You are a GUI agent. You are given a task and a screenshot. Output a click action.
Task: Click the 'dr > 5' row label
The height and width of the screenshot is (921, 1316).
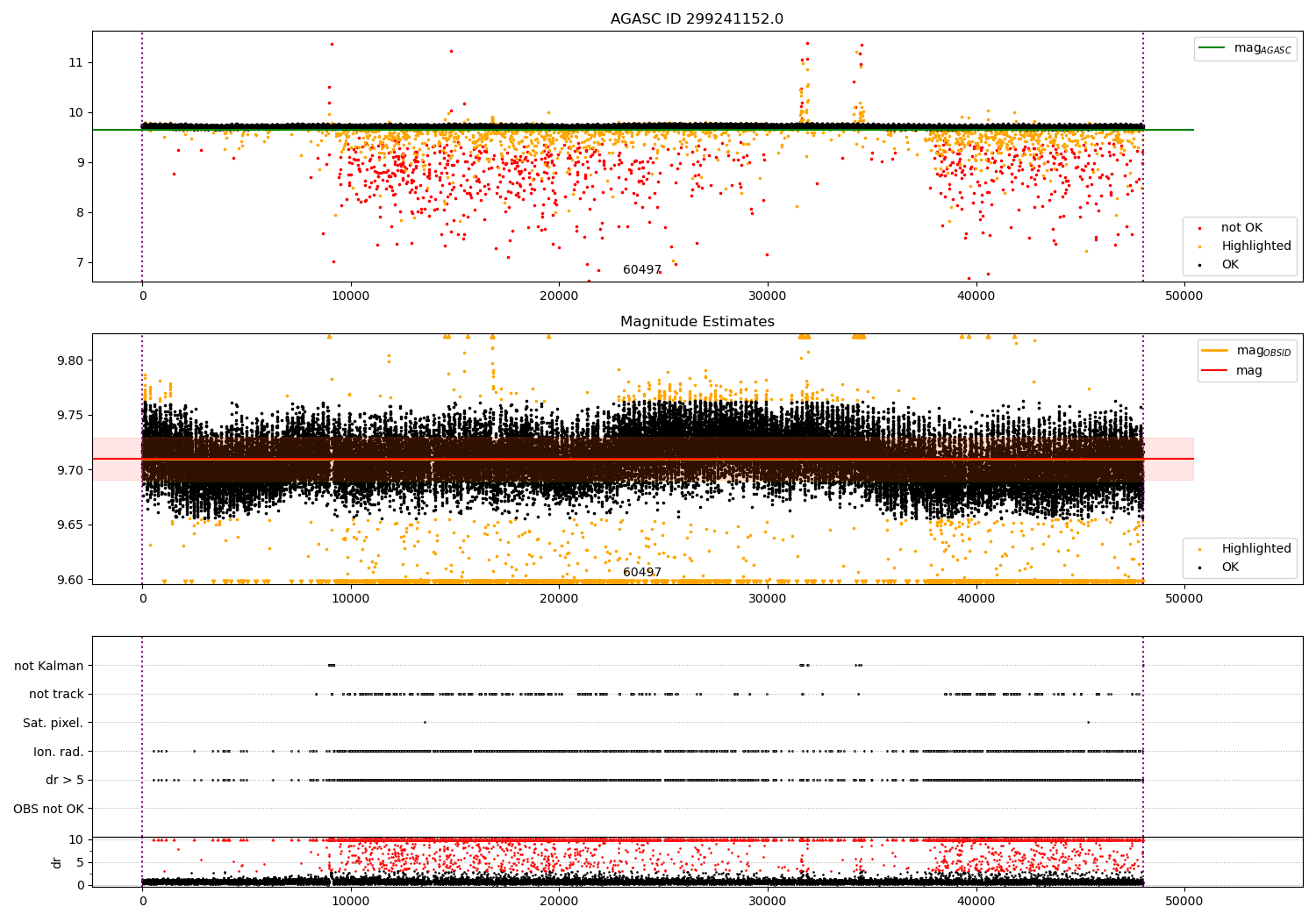pyautogui.click(x=65, y=780)
